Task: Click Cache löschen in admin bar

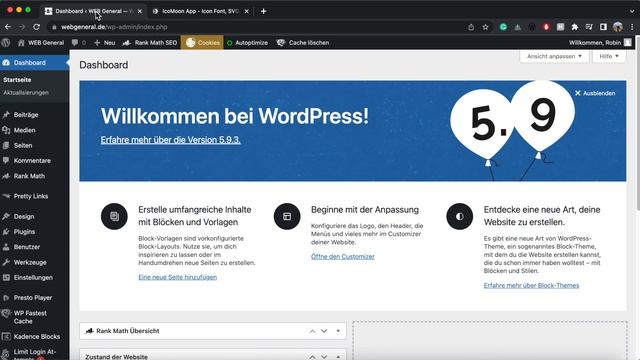Action: (x=303, y=42)
